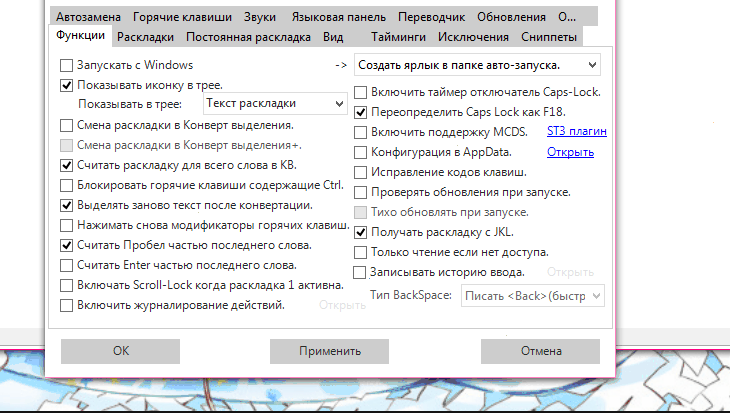Click Открыть link next to AppData
This screenshot has height=413, width=730.
570,152
